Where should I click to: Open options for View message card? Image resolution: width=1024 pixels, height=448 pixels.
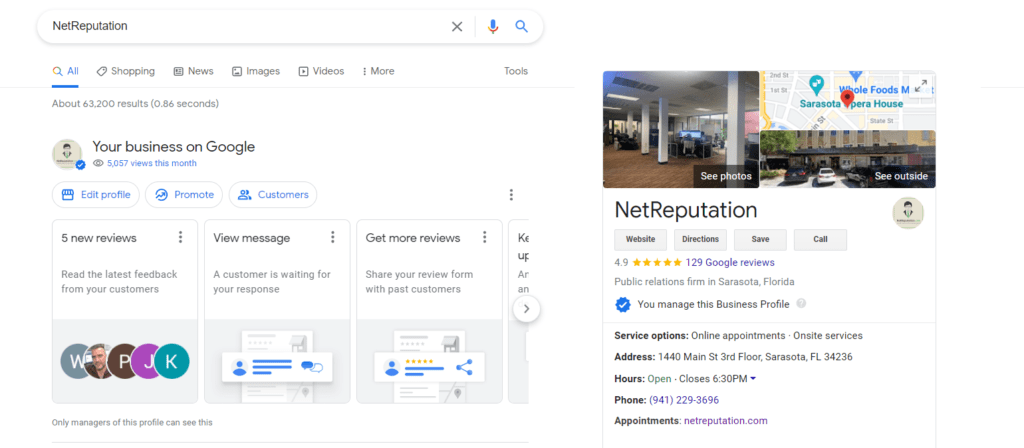click(332, 237)
